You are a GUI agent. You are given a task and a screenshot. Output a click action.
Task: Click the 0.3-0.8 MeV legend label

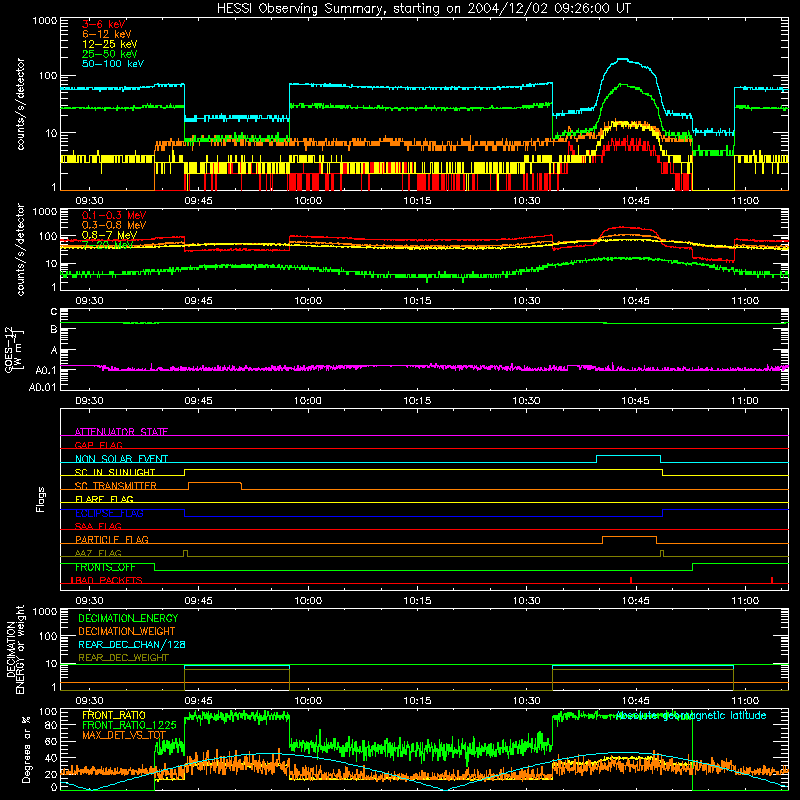(x=114, y=225)
